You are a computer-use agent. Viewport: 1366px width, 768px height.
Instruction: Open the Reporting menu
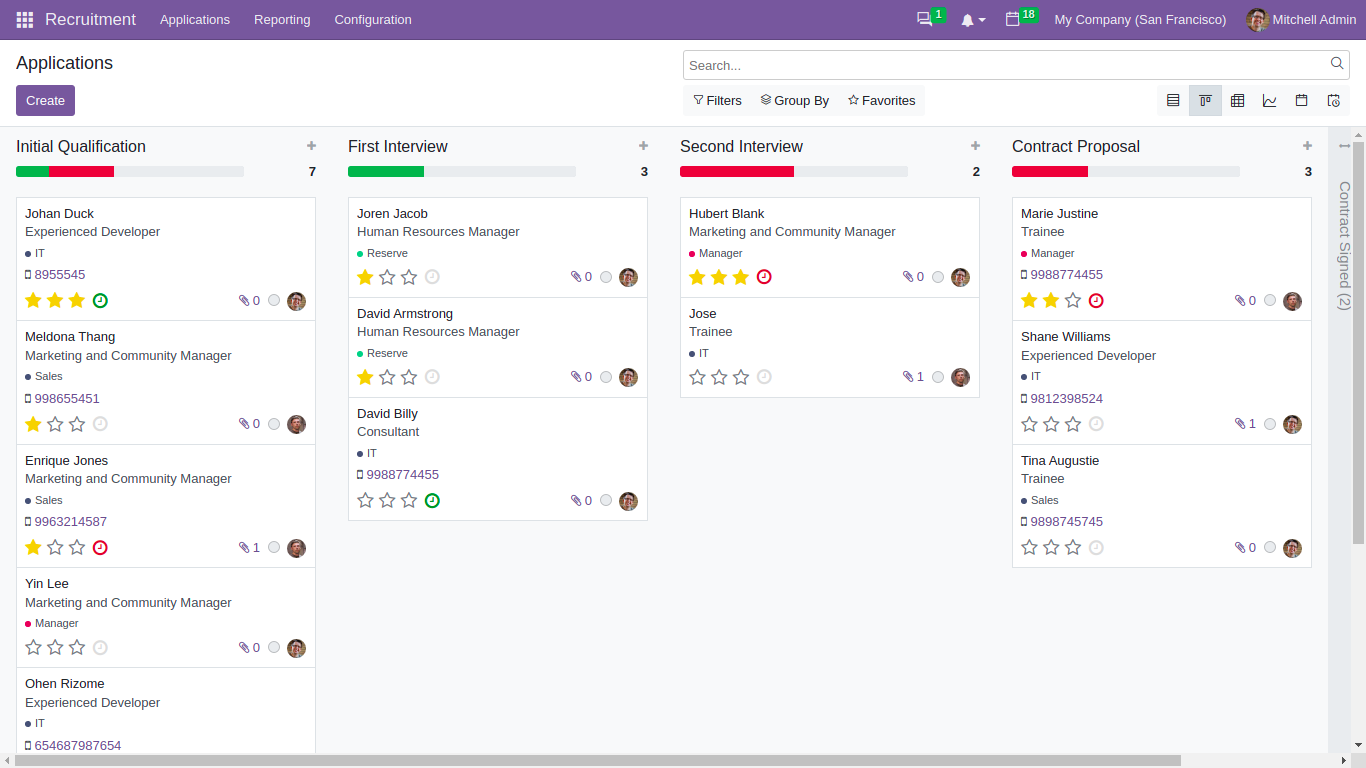tap(282, 19)
